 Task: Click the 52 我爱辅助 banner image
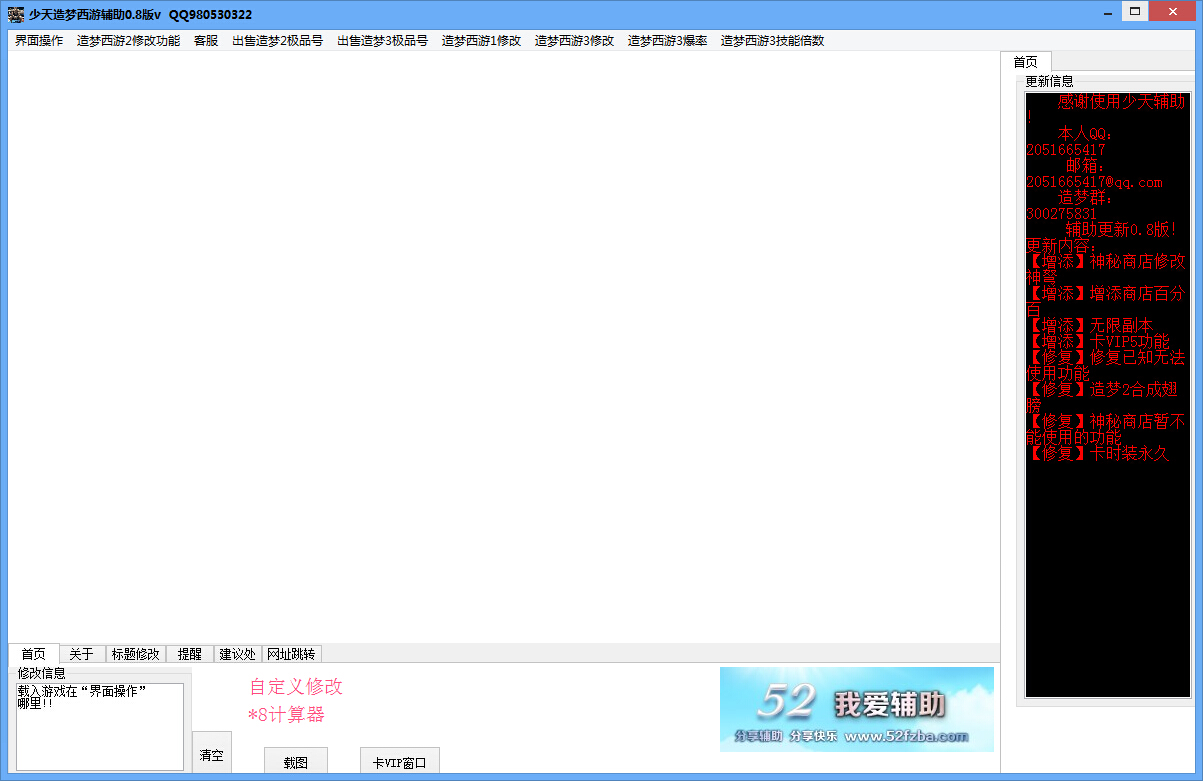tap(857, 709)
